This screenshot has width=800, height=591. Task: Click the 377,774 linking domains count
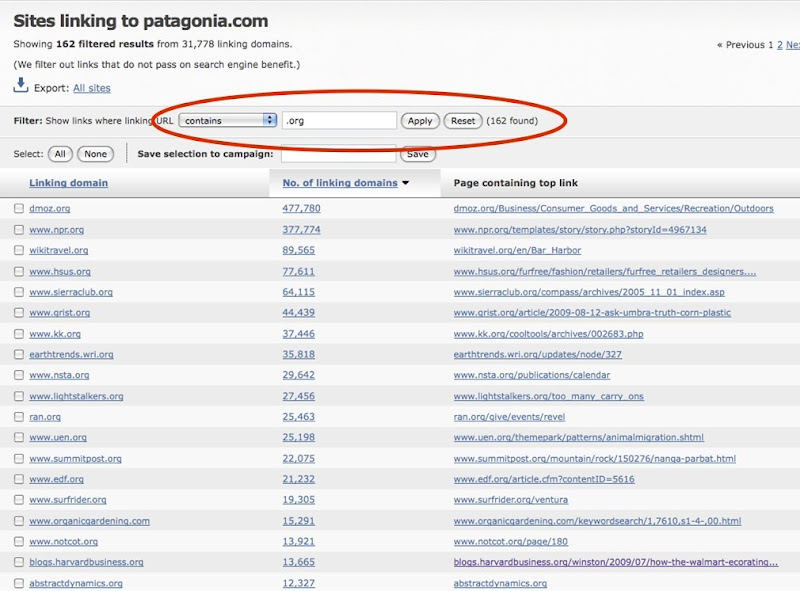[x=302, y=230]
